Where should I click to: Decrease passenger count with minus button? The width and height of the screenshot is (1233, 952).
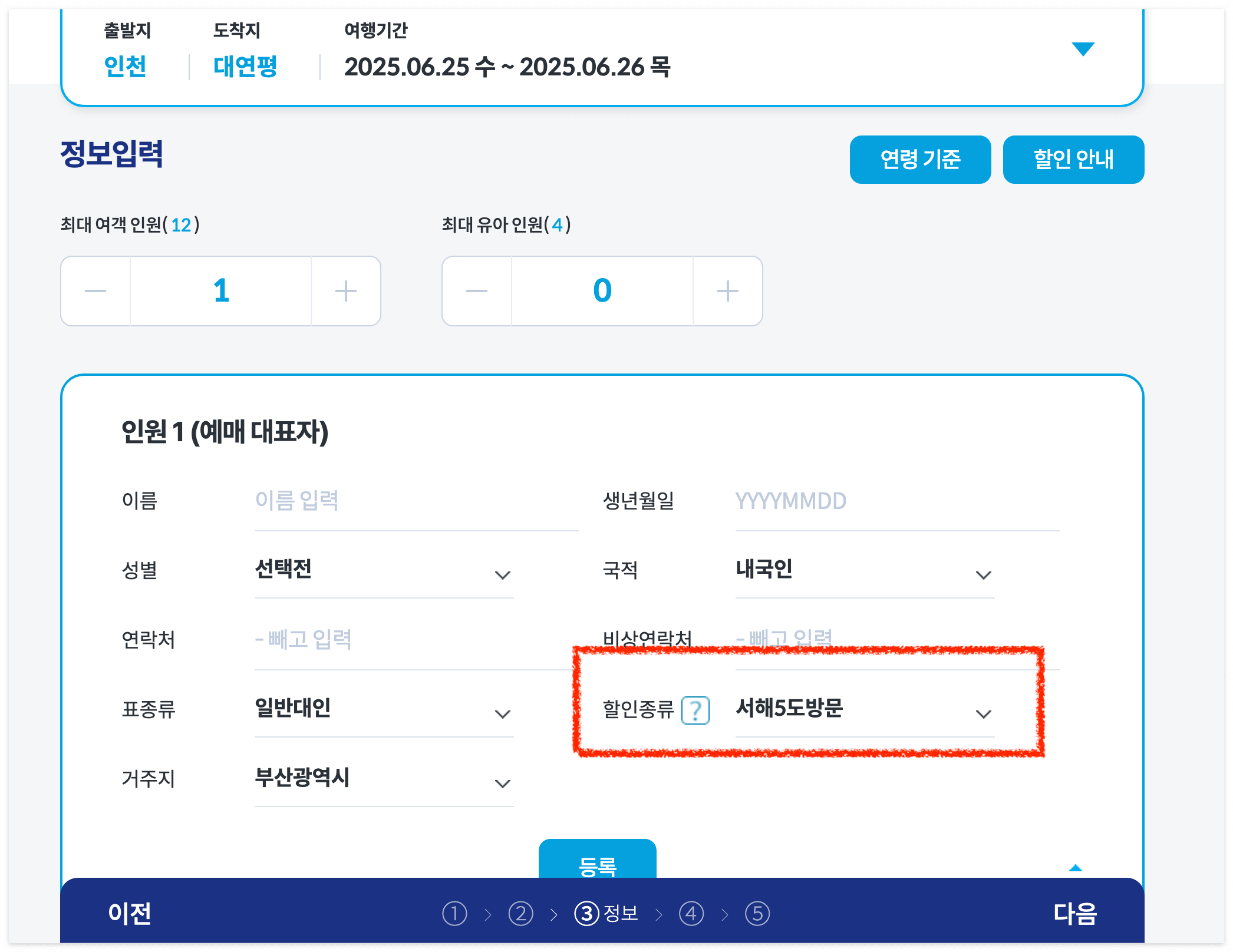point(96,291)
